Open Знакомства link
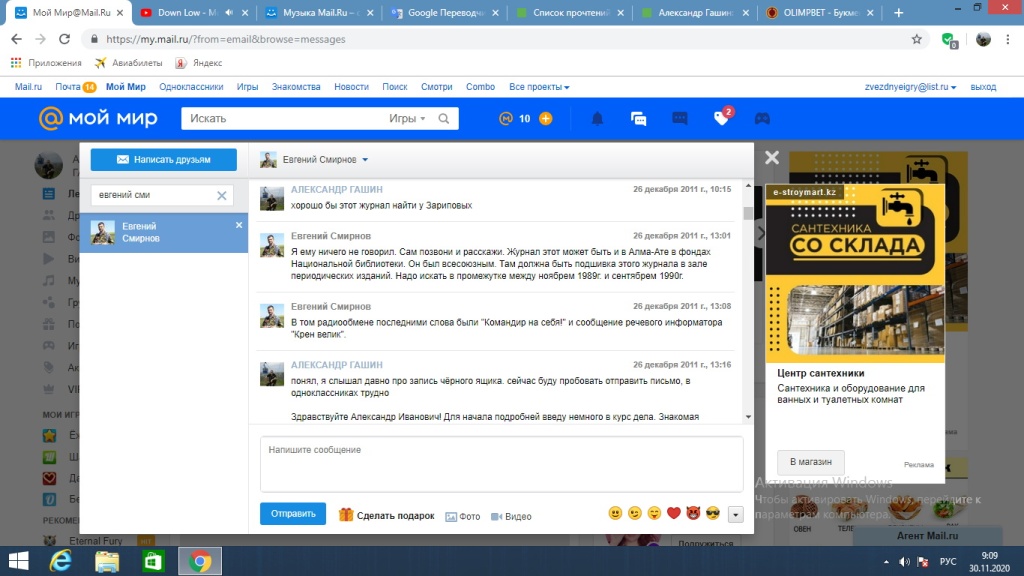The height and width of the screenshot is (576, 1024). tap(296, 87)
